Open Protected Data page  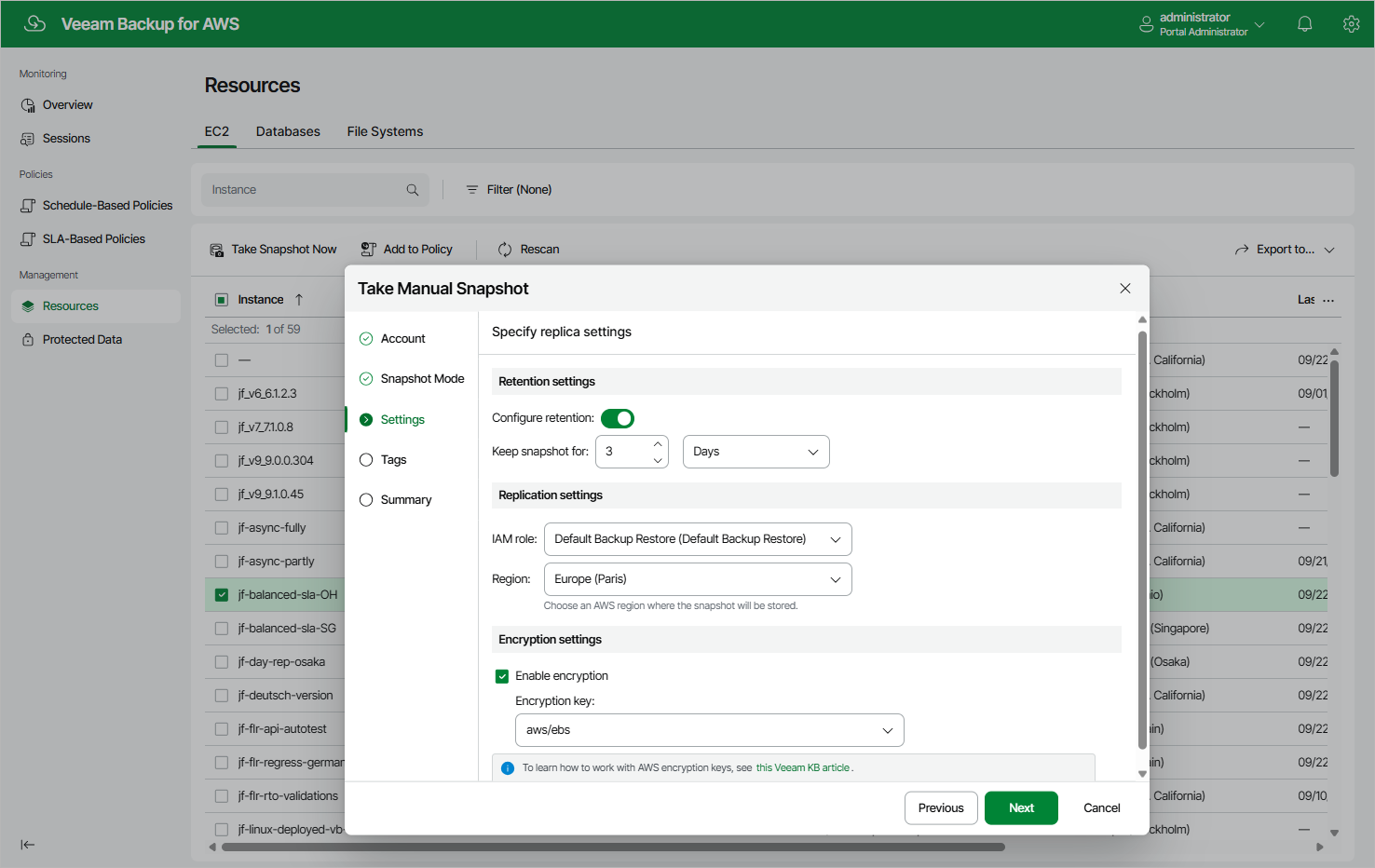82,340
